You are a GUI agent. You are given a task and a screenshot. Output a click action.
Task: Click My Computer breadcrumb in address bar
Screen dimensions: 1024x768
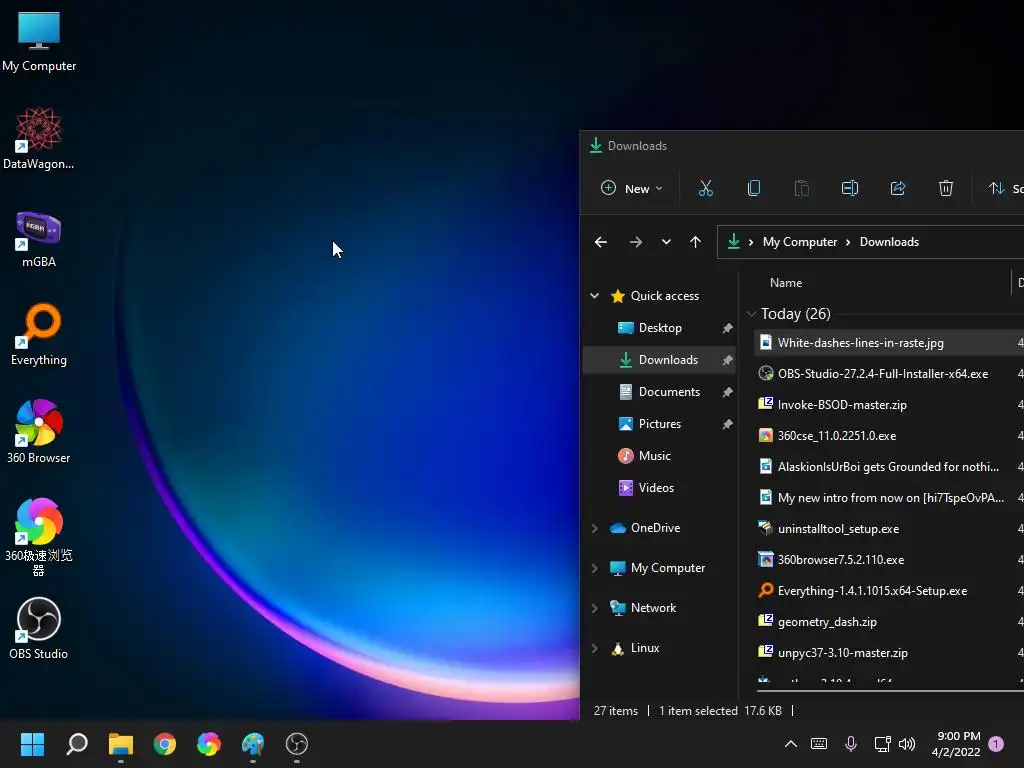pyautogui.click(x=799, y=242)
